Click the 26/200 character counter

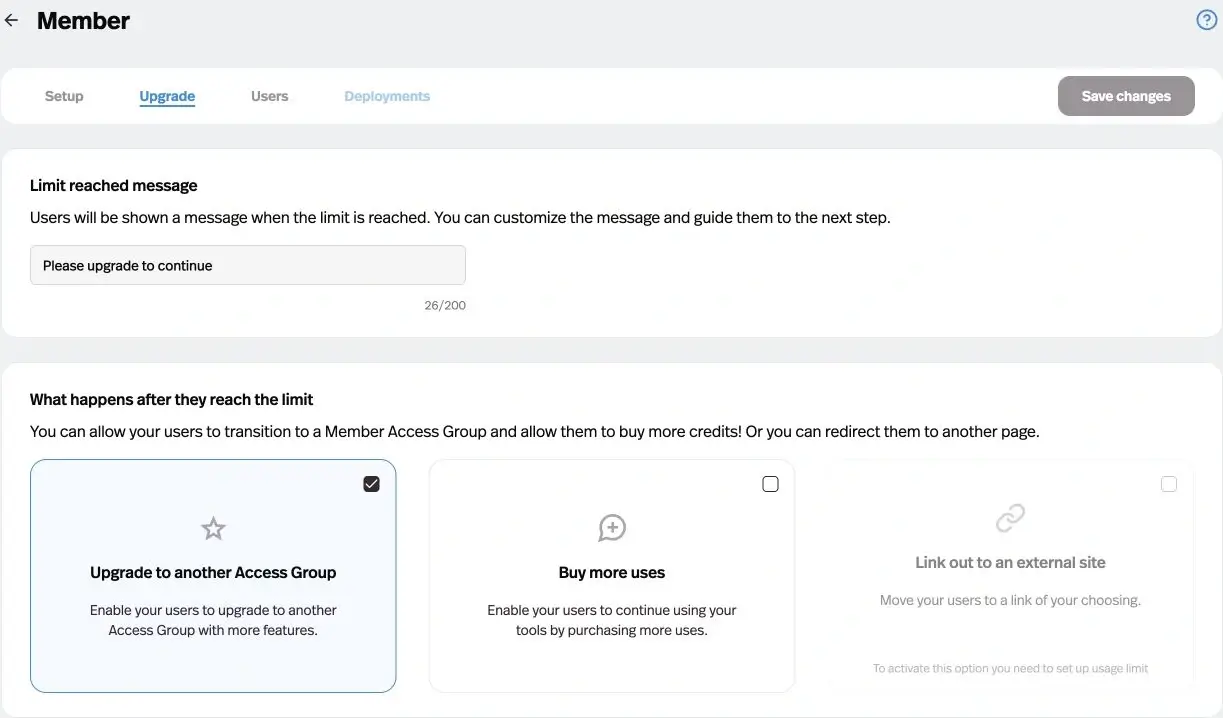click(x=445, y=305)
